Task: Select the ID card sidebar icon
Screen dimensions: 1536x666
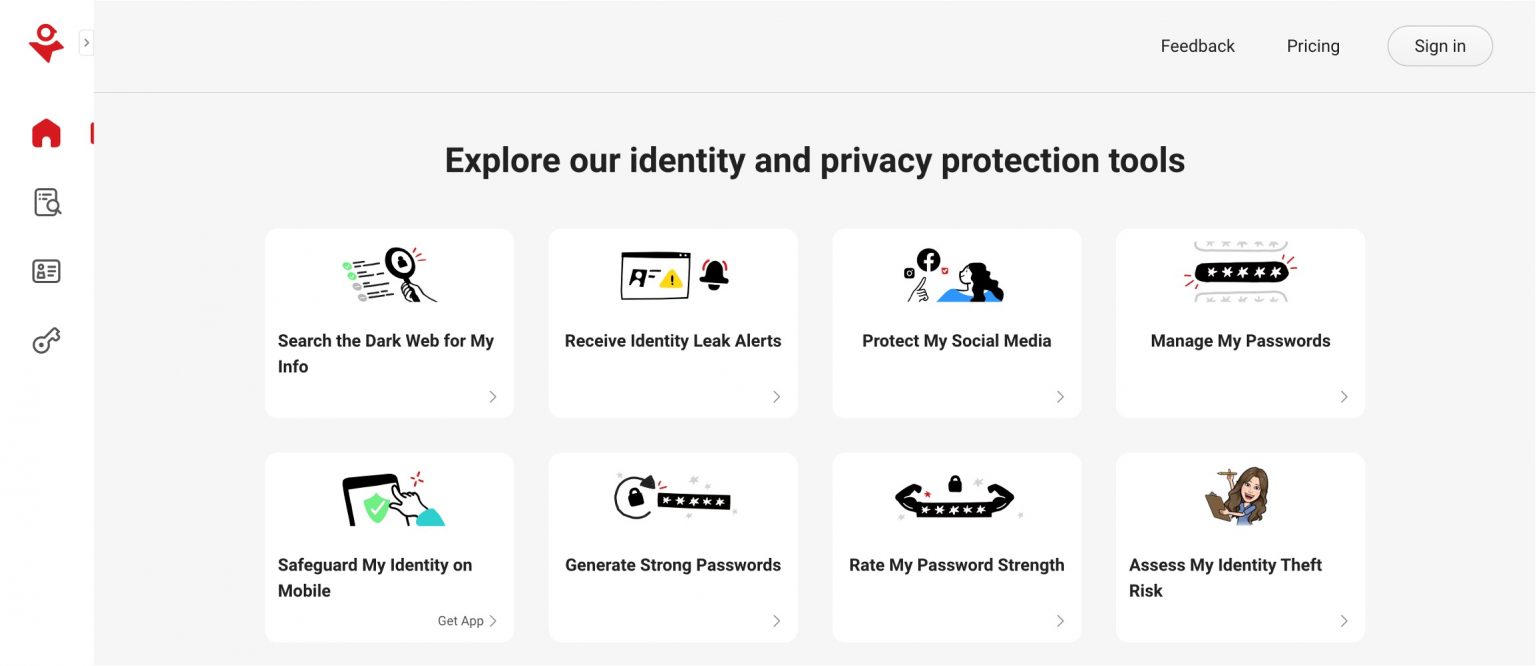Action: (46, 271)
